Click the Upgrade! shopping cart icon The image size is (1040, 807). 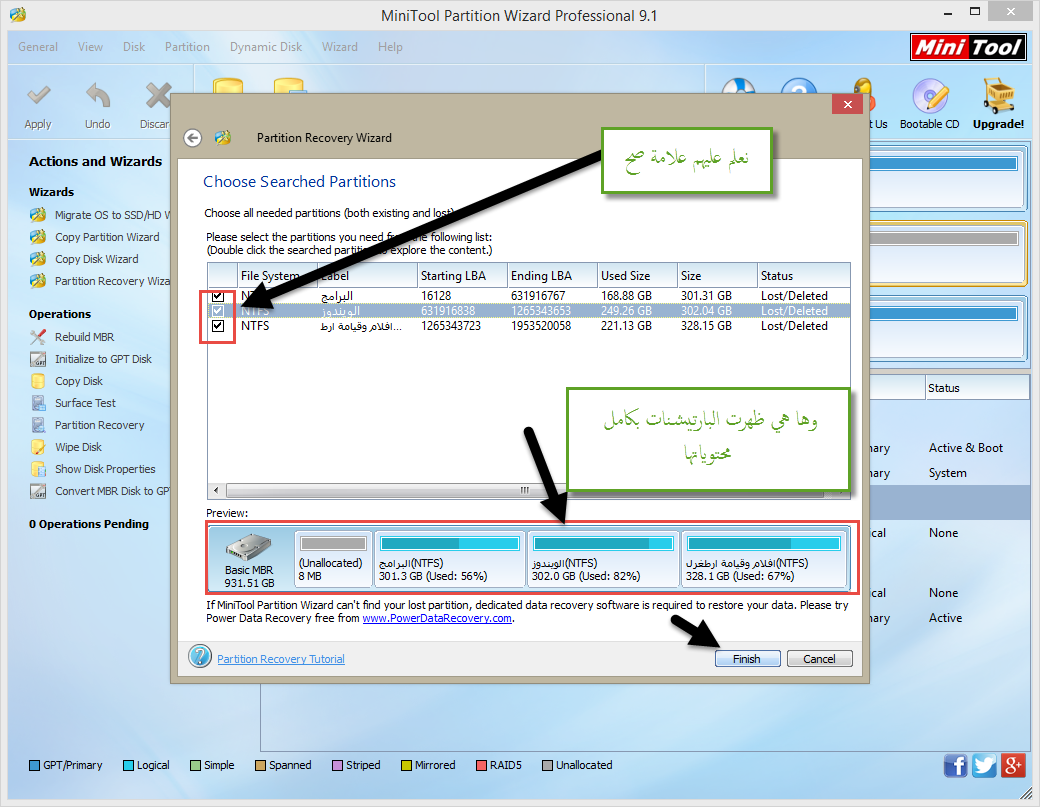coord(998,96)
